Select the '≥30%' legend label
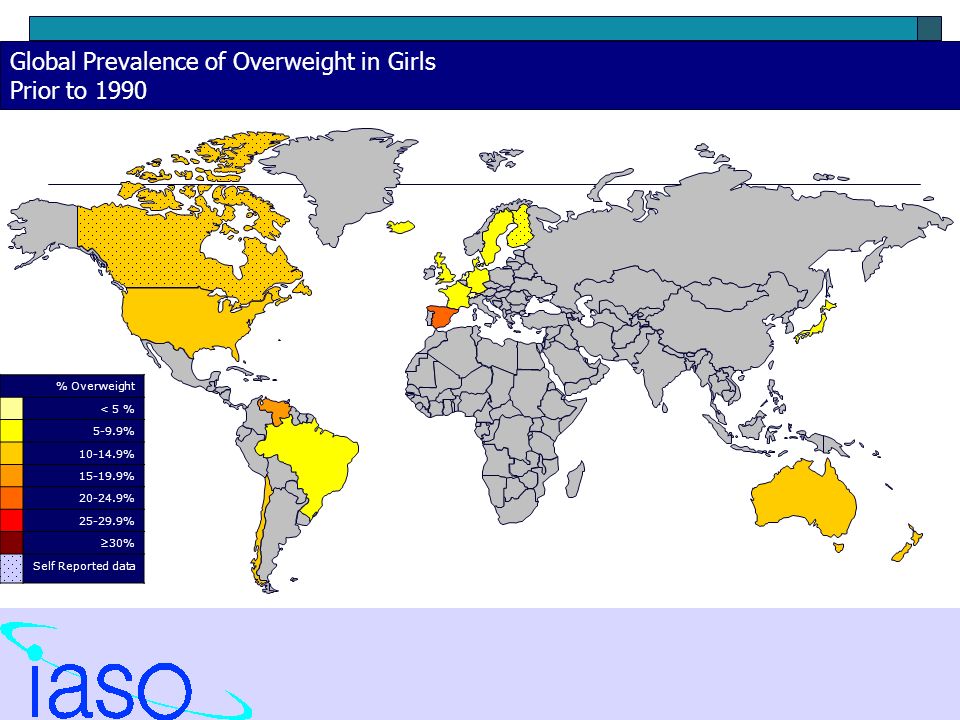960x720 pixels. pos(118,543)
